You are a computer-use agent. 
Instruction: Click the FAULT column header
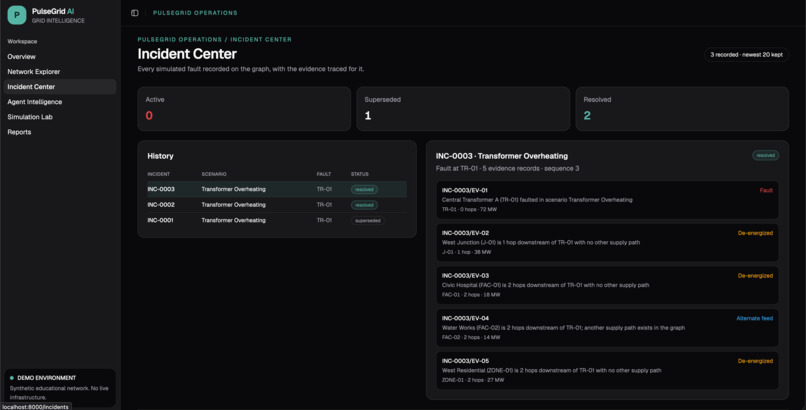click(x=324, y=174)
